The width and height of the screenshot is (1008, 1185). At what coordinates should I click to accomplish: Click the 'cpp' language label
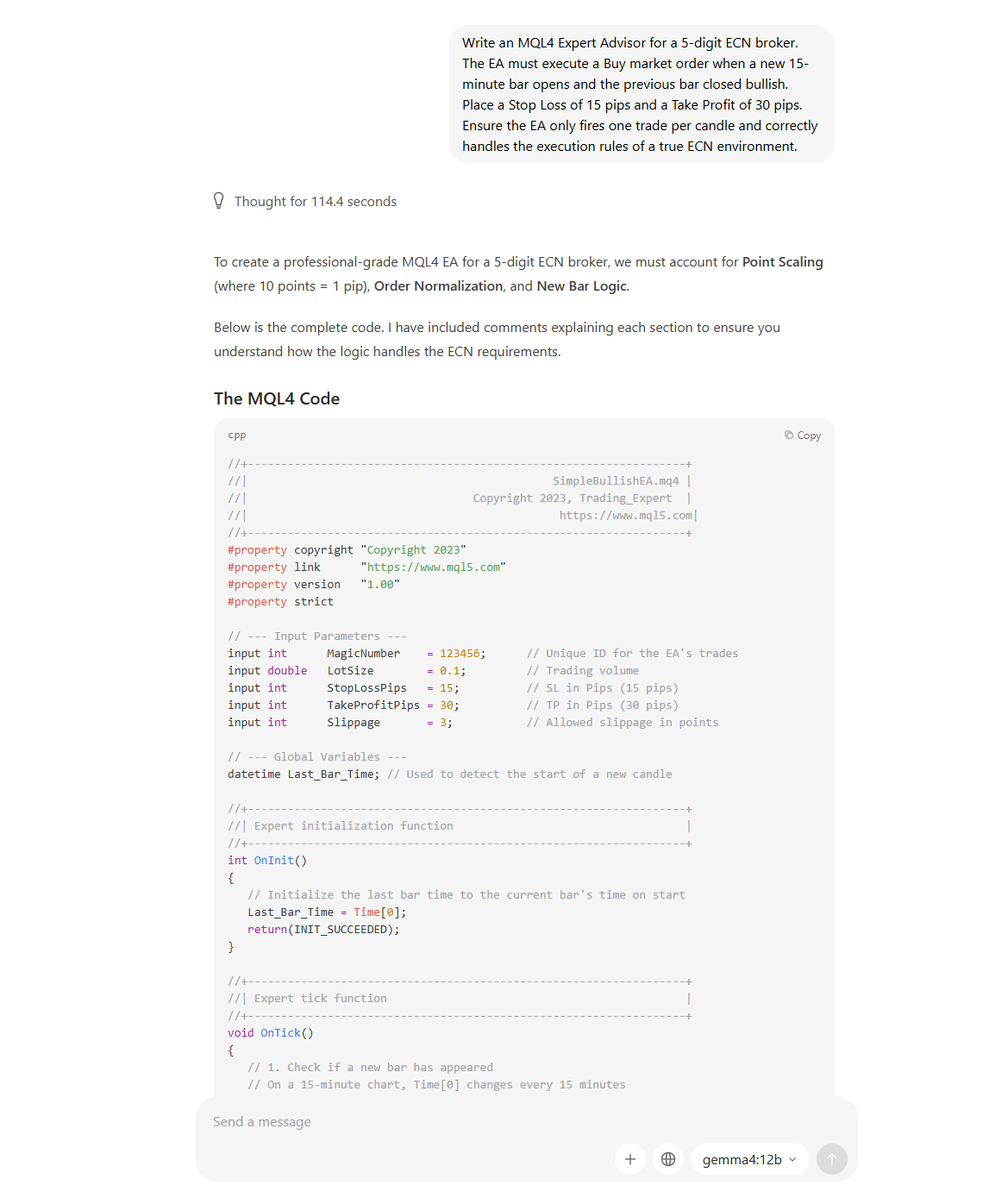click(x=237, y=436)
